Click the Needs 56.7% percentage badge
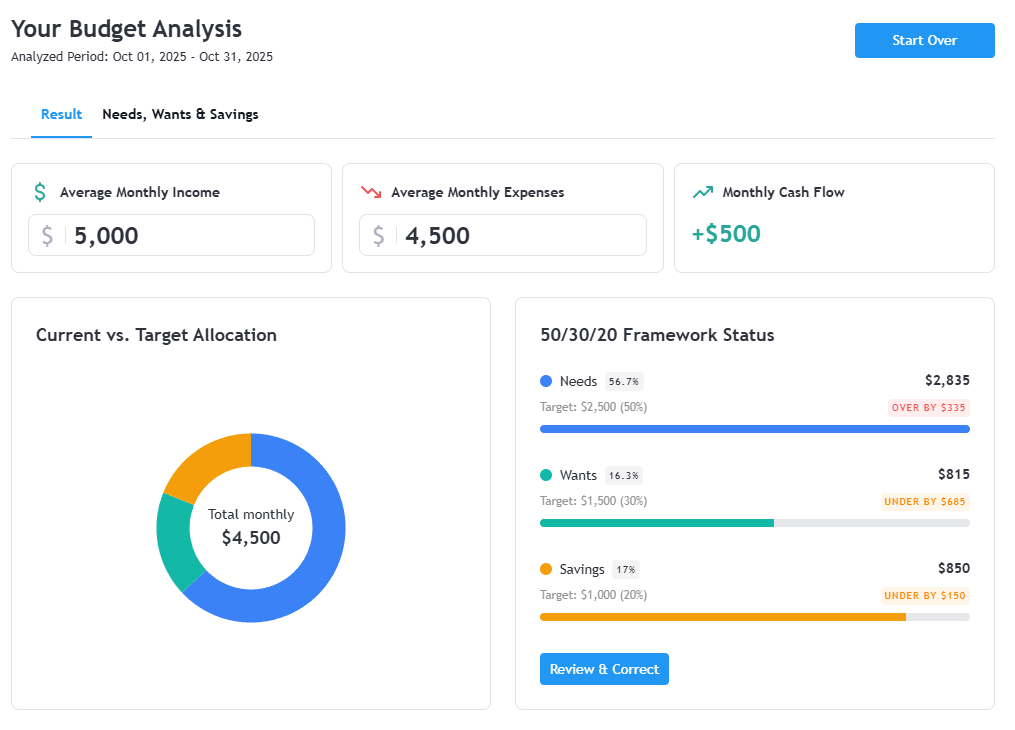Image resolution: width=1015 pixels, height=730 pixels. (x=624, y=381)
